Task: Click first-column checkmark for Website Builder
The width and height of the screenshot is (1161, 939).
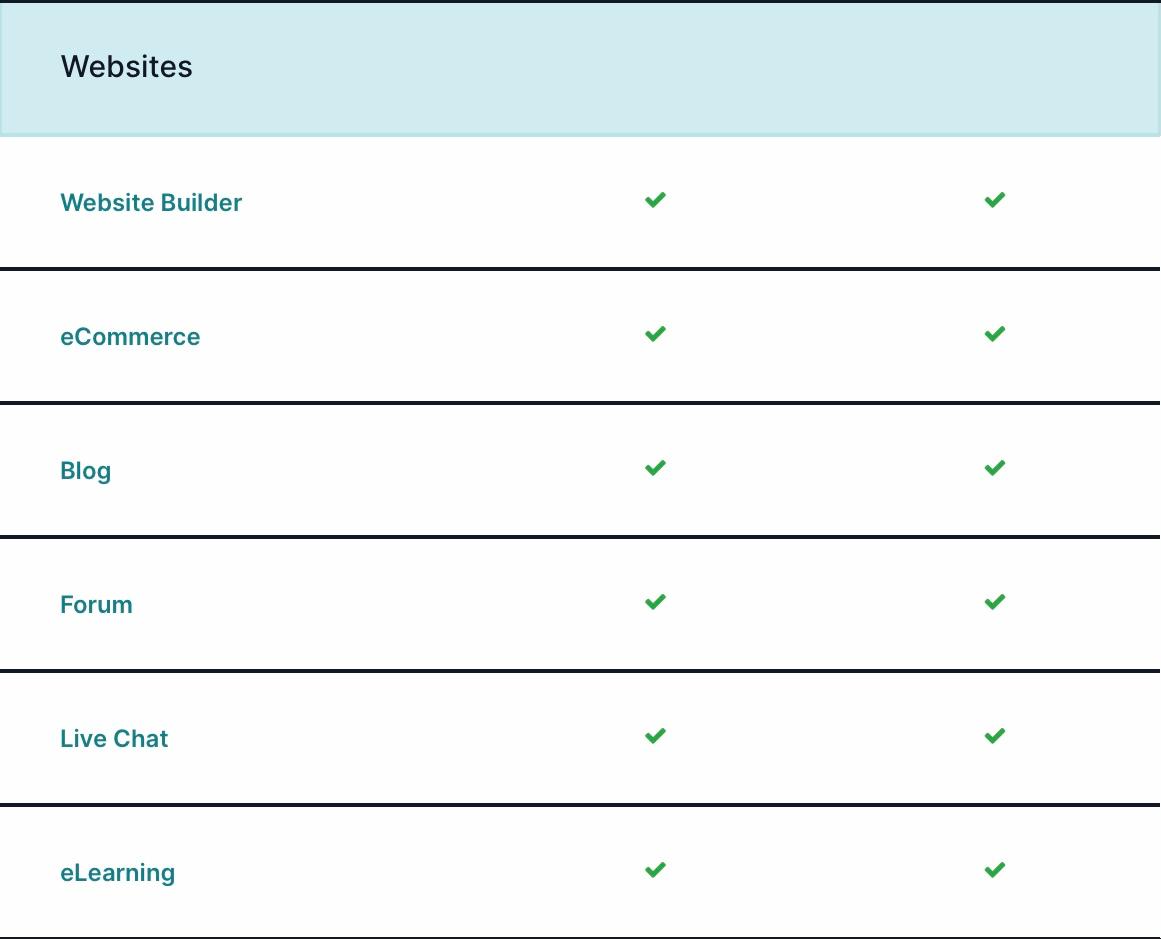Action: [655, 200]
